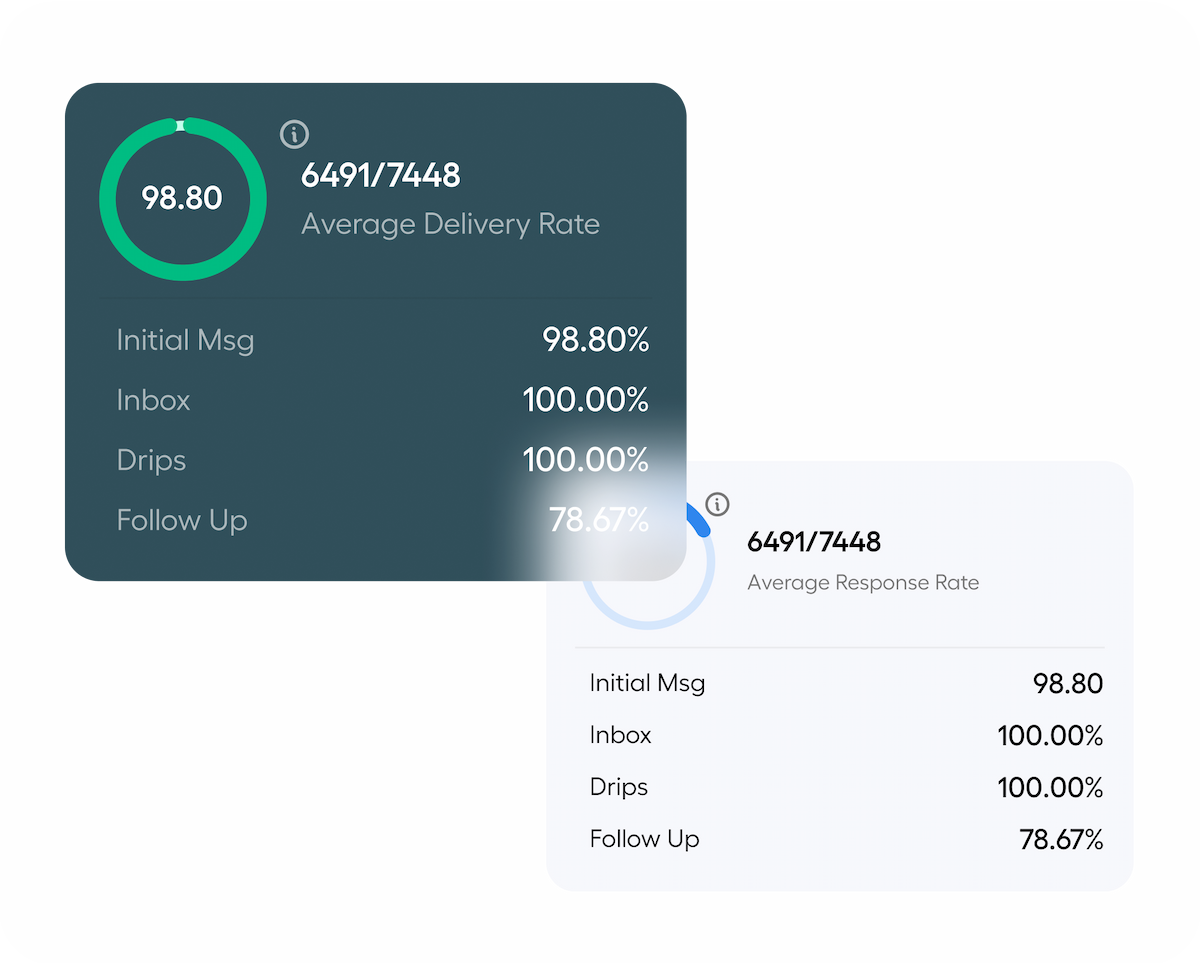Click 98.80 value inside green ring
The height and width of the screenshot is (963, 1200).
pyautogui.click(x=182, y=198)
